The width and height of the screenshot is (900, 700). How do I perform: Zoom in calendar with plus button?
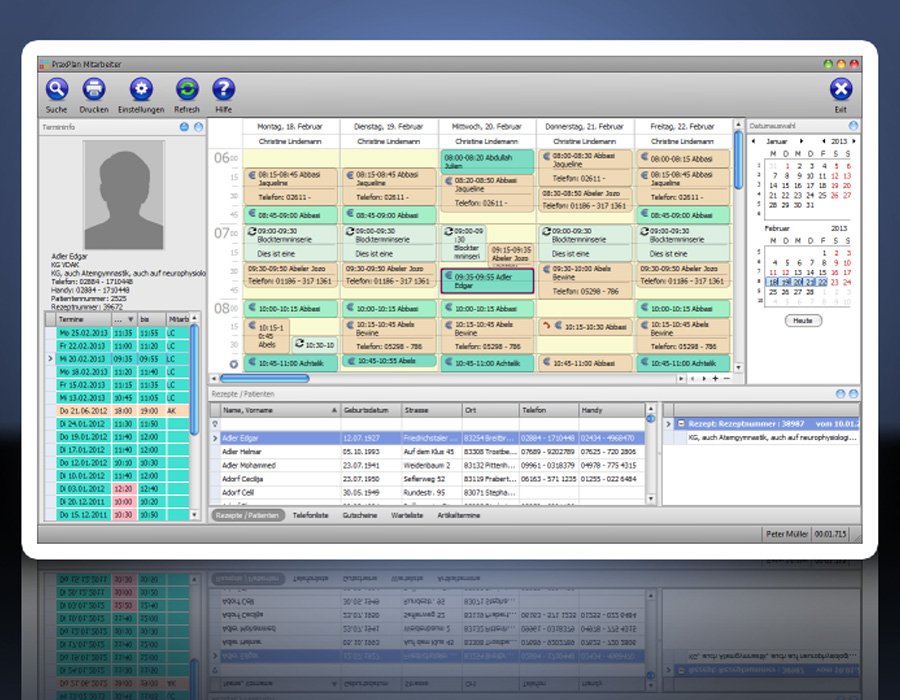point(715,379)
